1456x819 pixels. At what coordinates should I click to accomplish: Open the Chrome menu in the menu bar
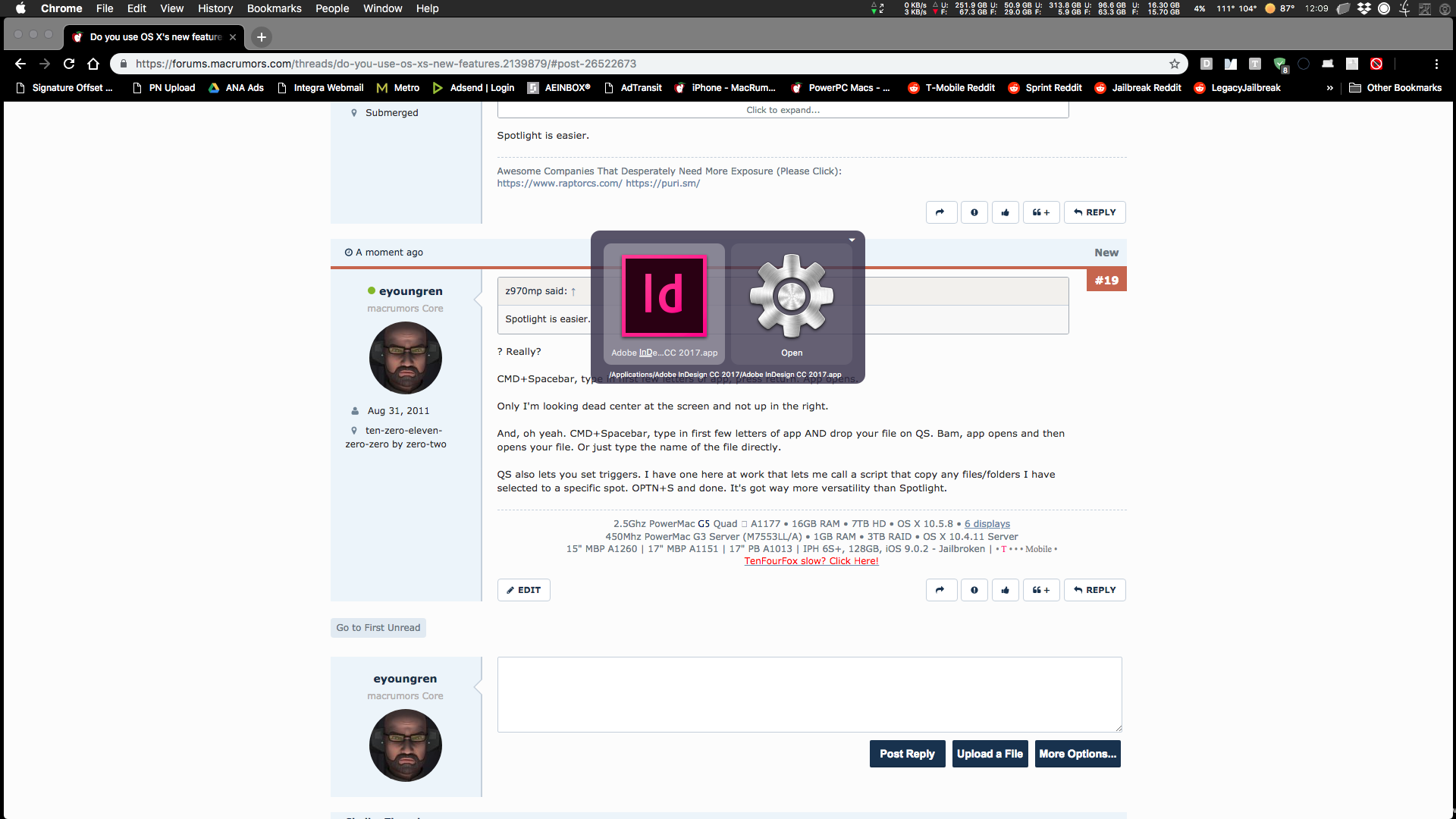(x=61, y=8)
